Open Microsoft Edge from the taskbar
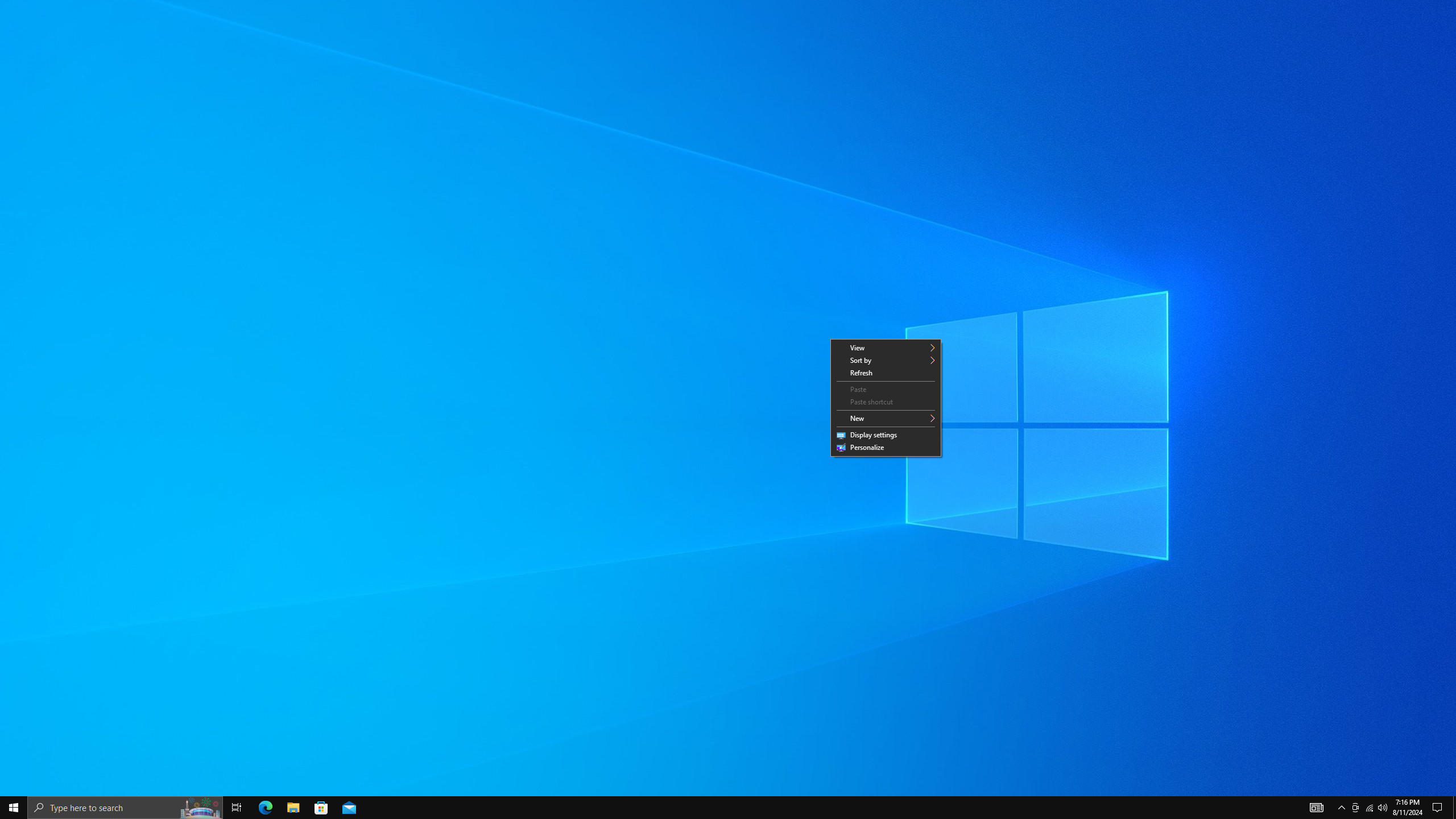Screen dimensions: 1456x819 [x=266, y=807]
